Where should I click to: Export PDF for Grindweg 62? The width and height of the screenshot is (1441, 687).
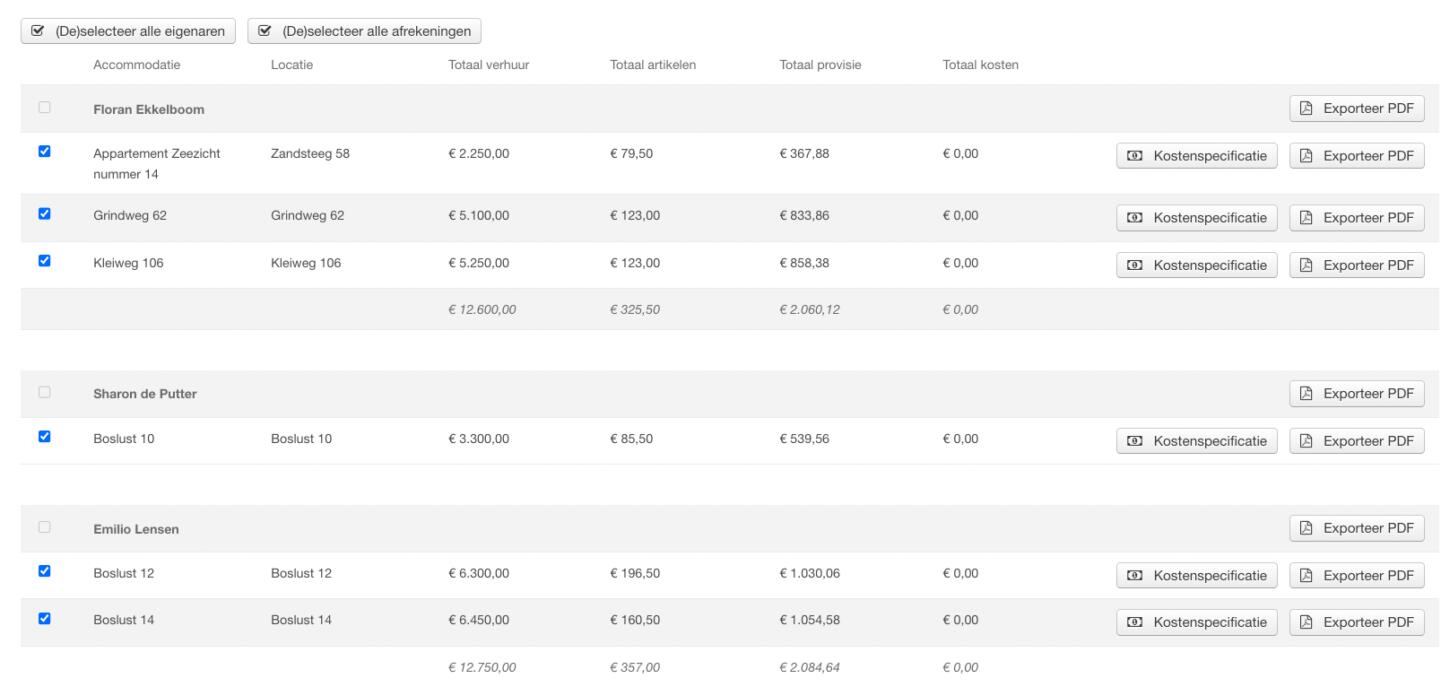[1356, 217]
